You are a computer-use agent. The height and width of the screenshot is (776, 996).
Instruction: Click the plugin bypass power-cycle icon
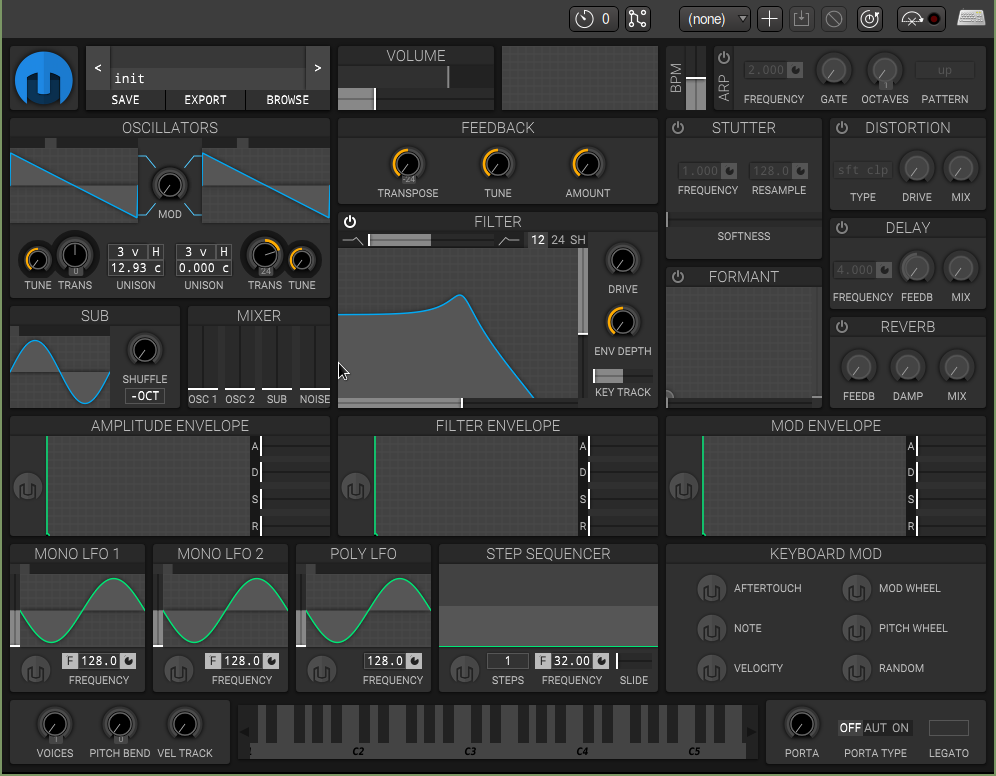point(870,19)
